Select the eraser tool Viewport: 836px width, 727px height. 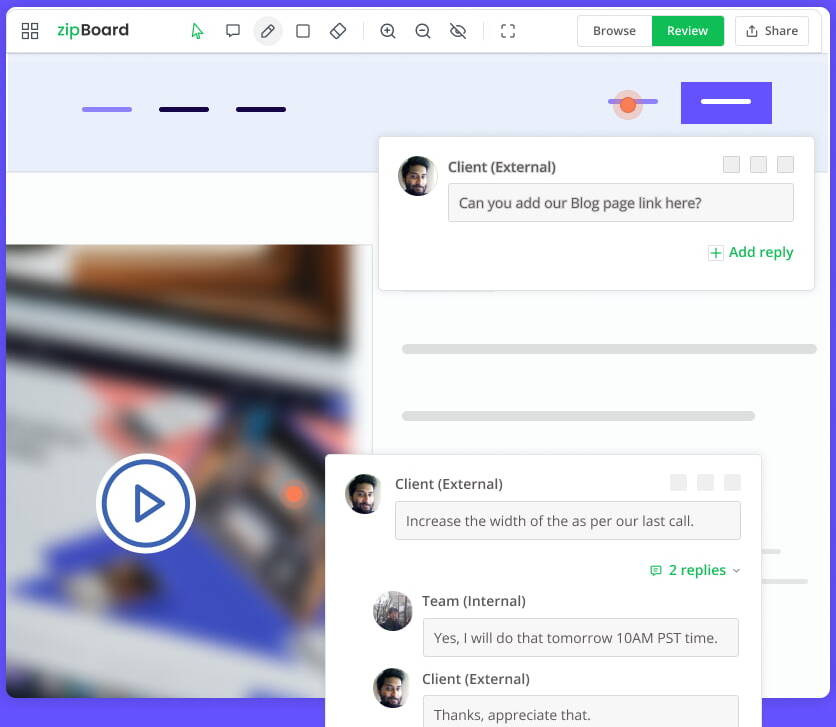tap(338, 31)
